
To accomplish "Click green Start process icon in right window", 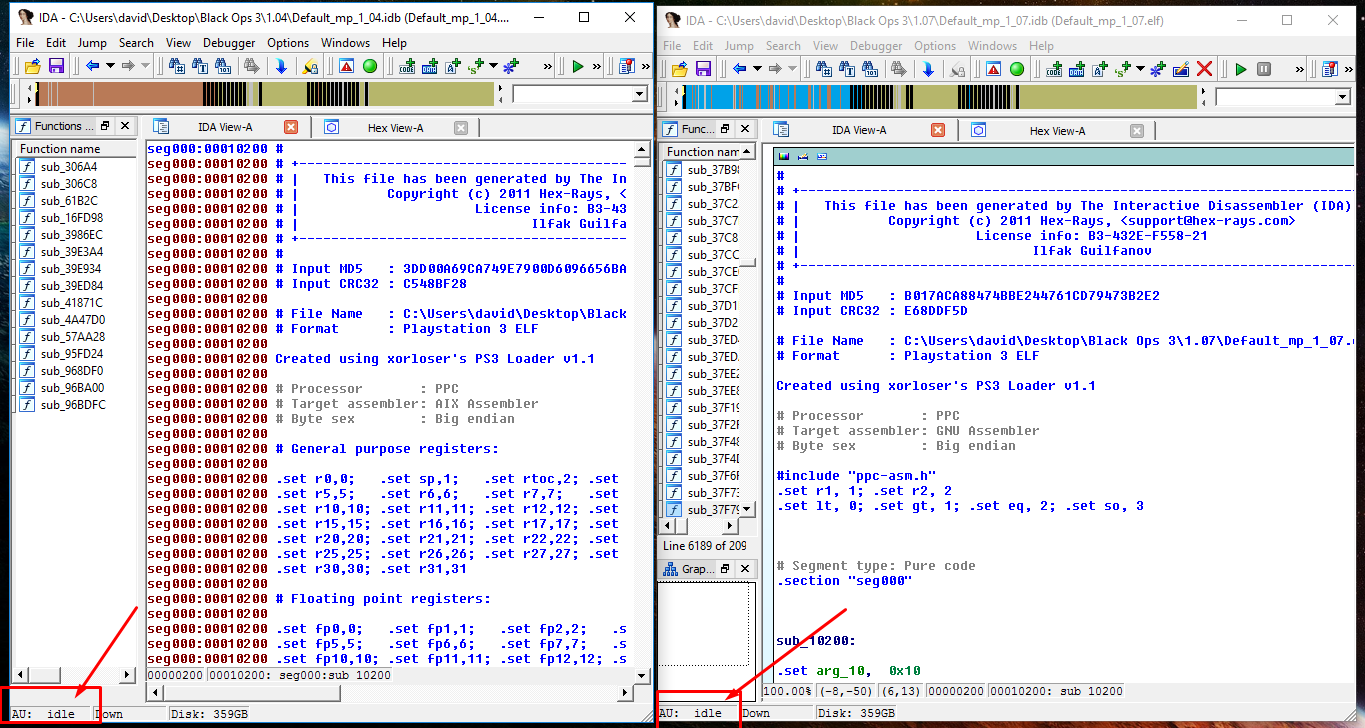I will point(1241,69).
